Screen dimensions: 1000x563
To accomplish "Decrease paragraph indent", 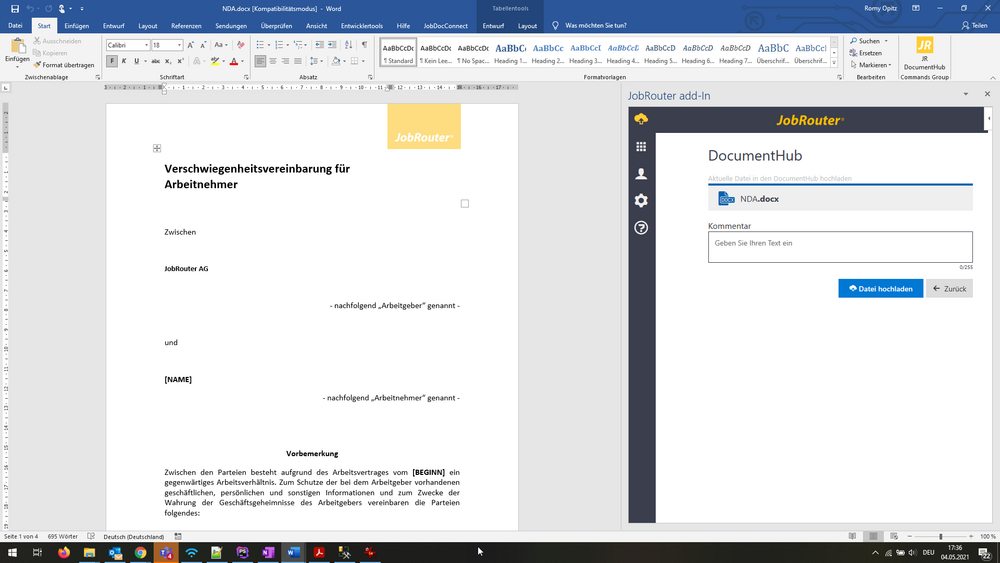I will (319, 45).
